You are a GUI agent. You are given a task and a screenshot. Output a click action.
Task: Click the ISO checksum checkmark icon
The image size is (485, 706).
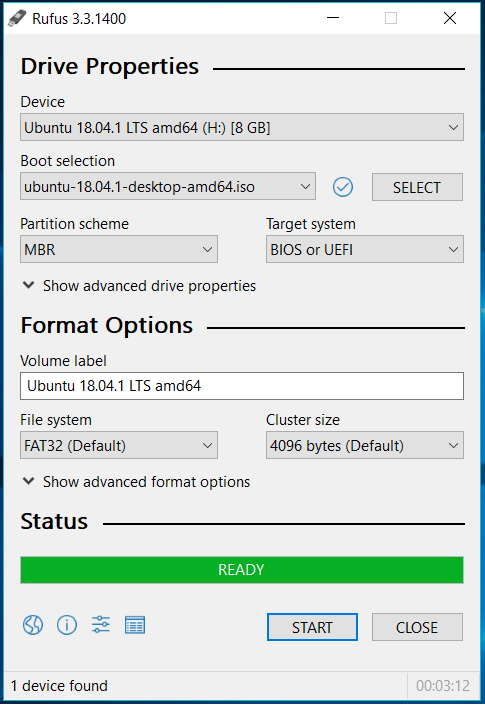coord(343,187)
